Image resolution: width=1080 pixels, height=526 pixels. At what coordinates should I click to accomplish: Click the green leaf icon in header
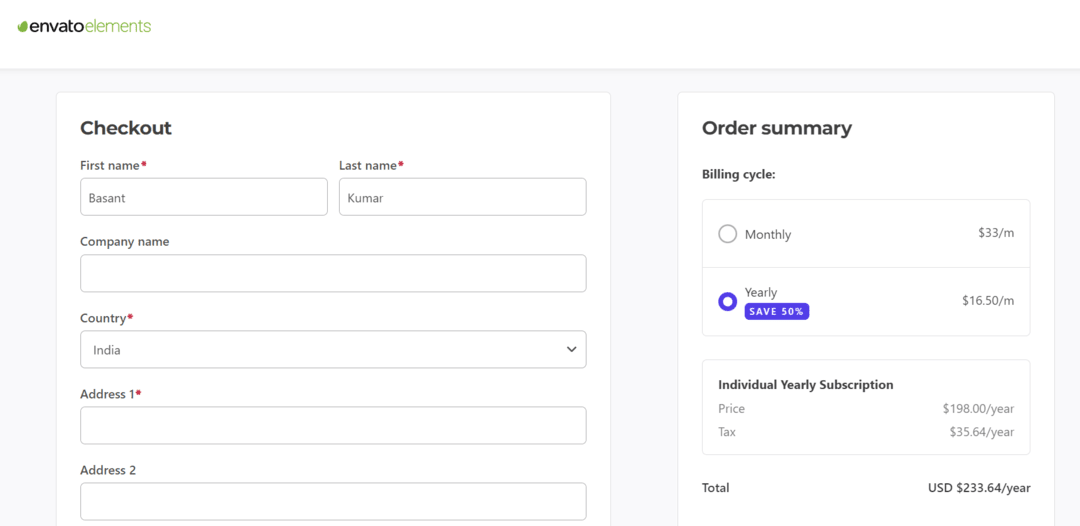point(23,27)
